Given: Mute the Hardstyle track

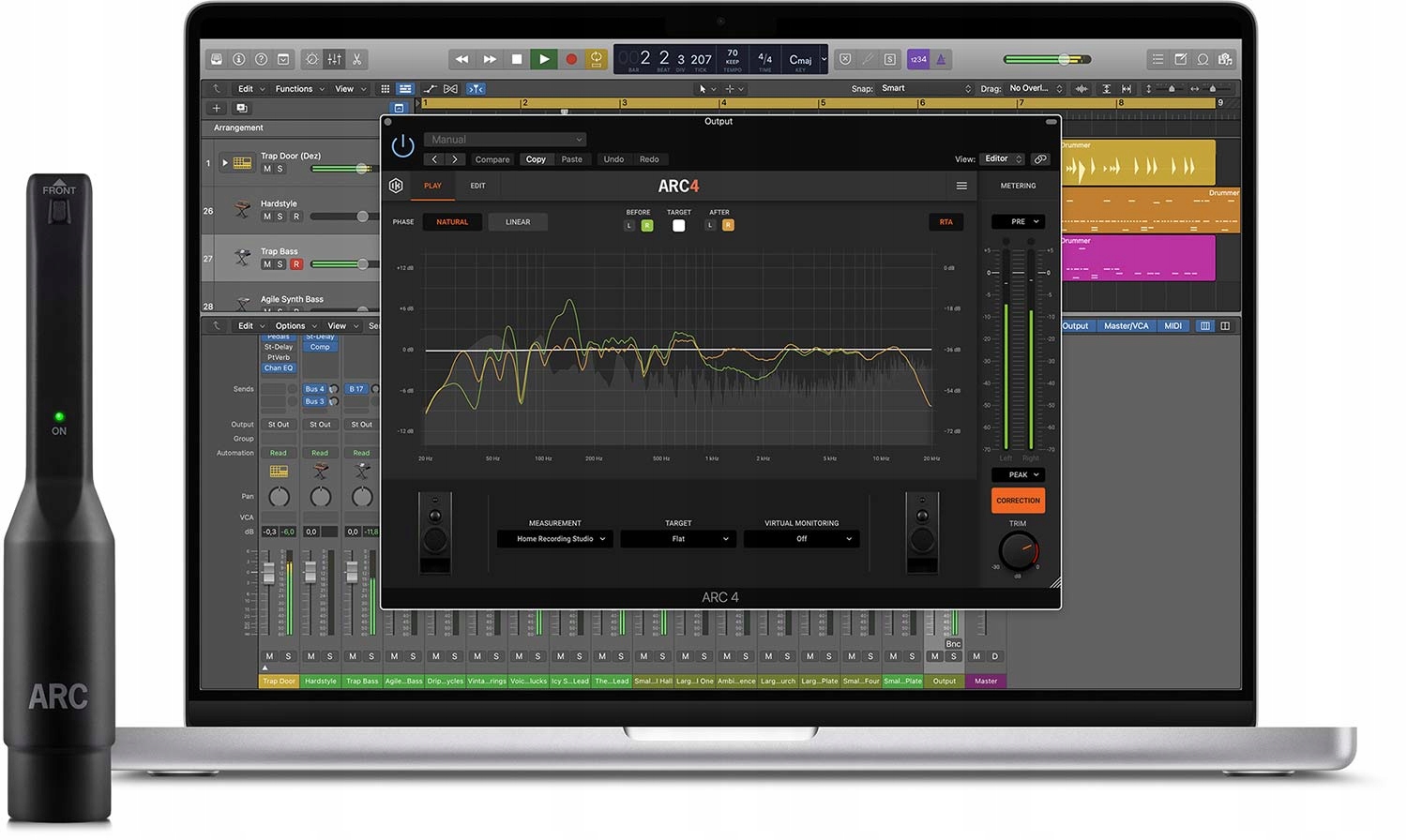Looking at the screenshot, I should click(266, 217).
